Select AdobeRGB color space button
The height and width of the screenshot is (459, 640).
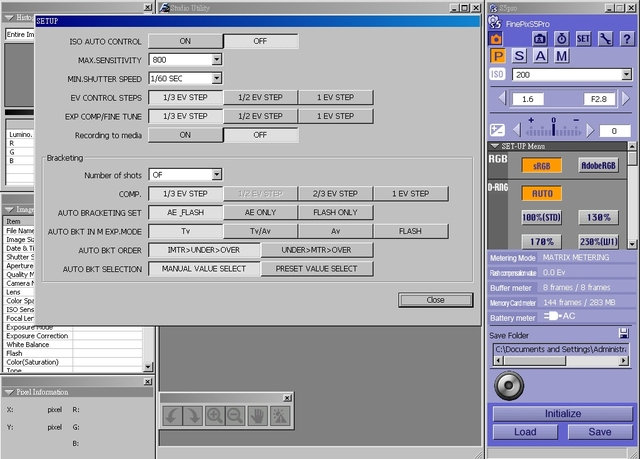click(598, 166)
